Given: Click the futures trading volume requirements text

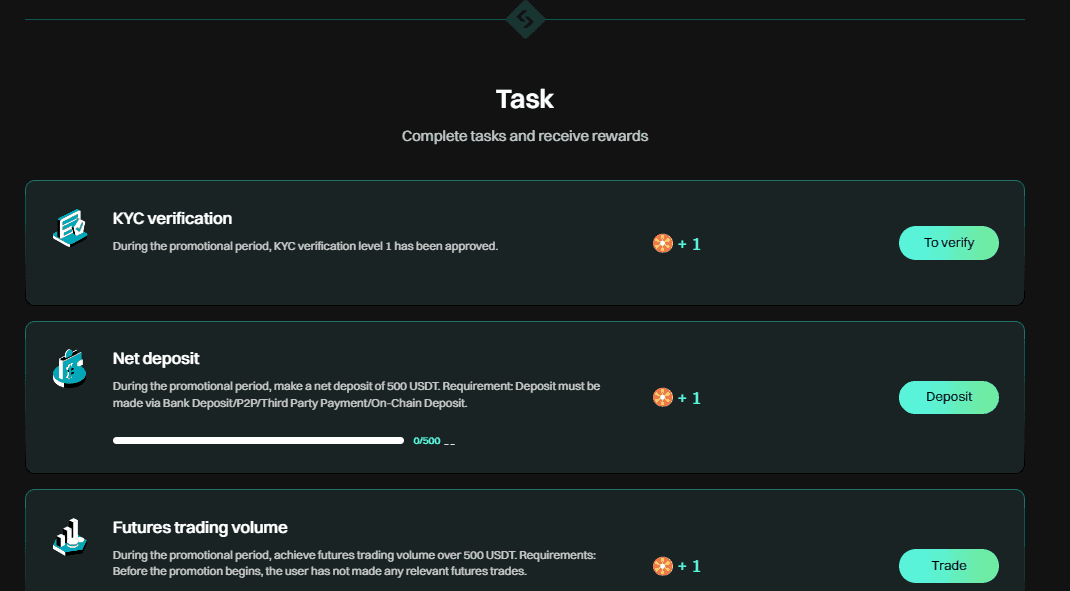Looking at the screenshot, I should click(x=356, y=563).
